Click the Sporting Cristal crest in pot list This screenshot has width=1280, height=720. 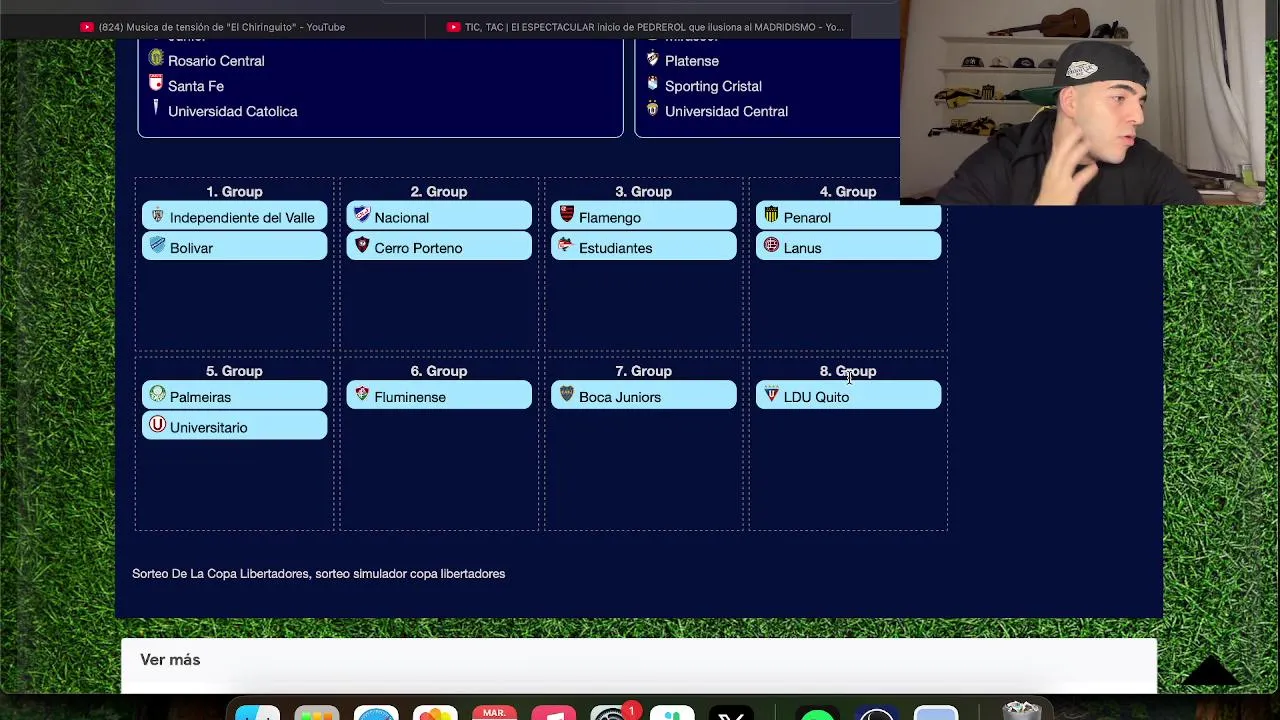tap(652, 84)
